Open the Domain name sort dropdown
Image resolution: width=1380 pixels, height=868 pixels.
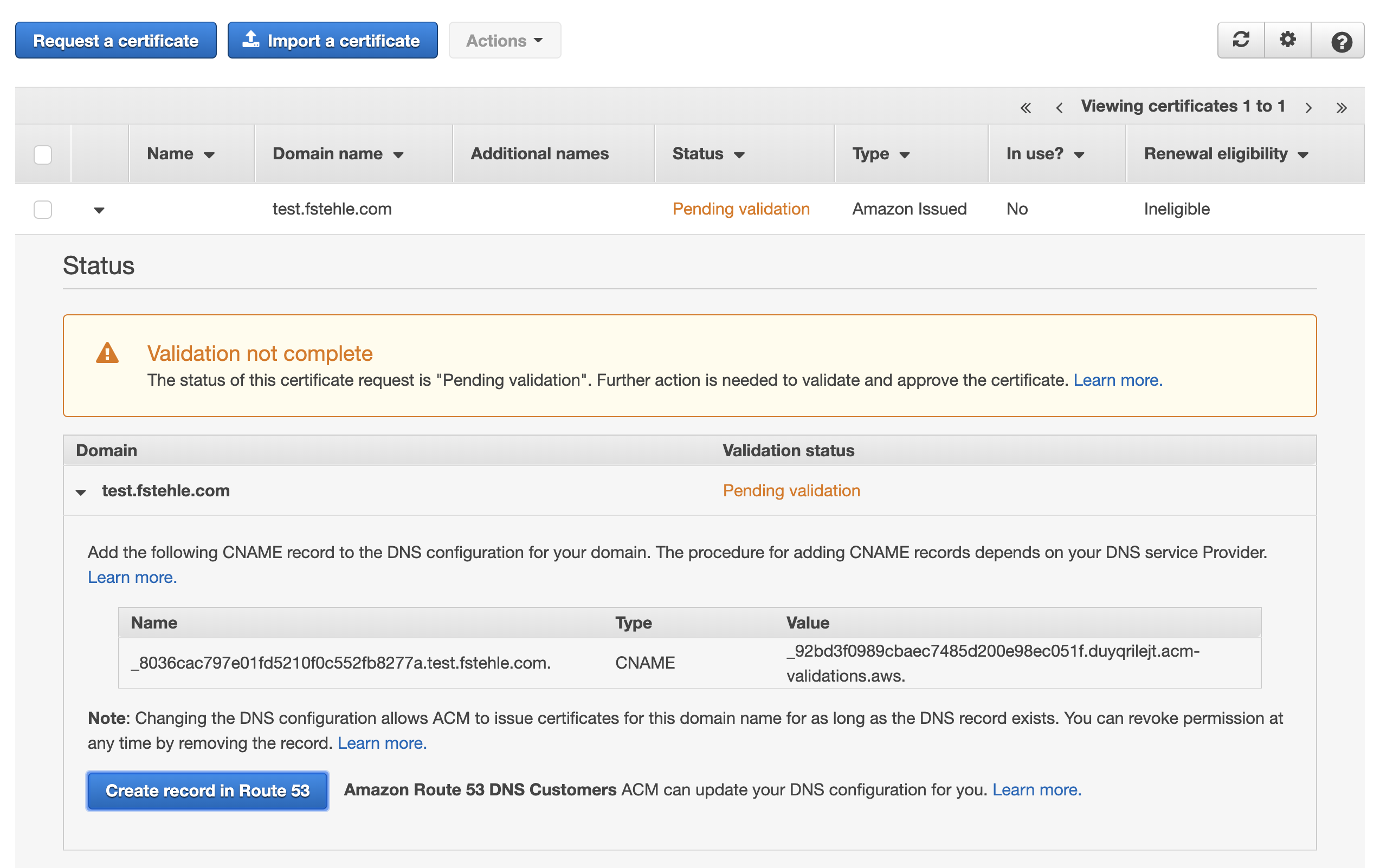(x=399, y=153)
